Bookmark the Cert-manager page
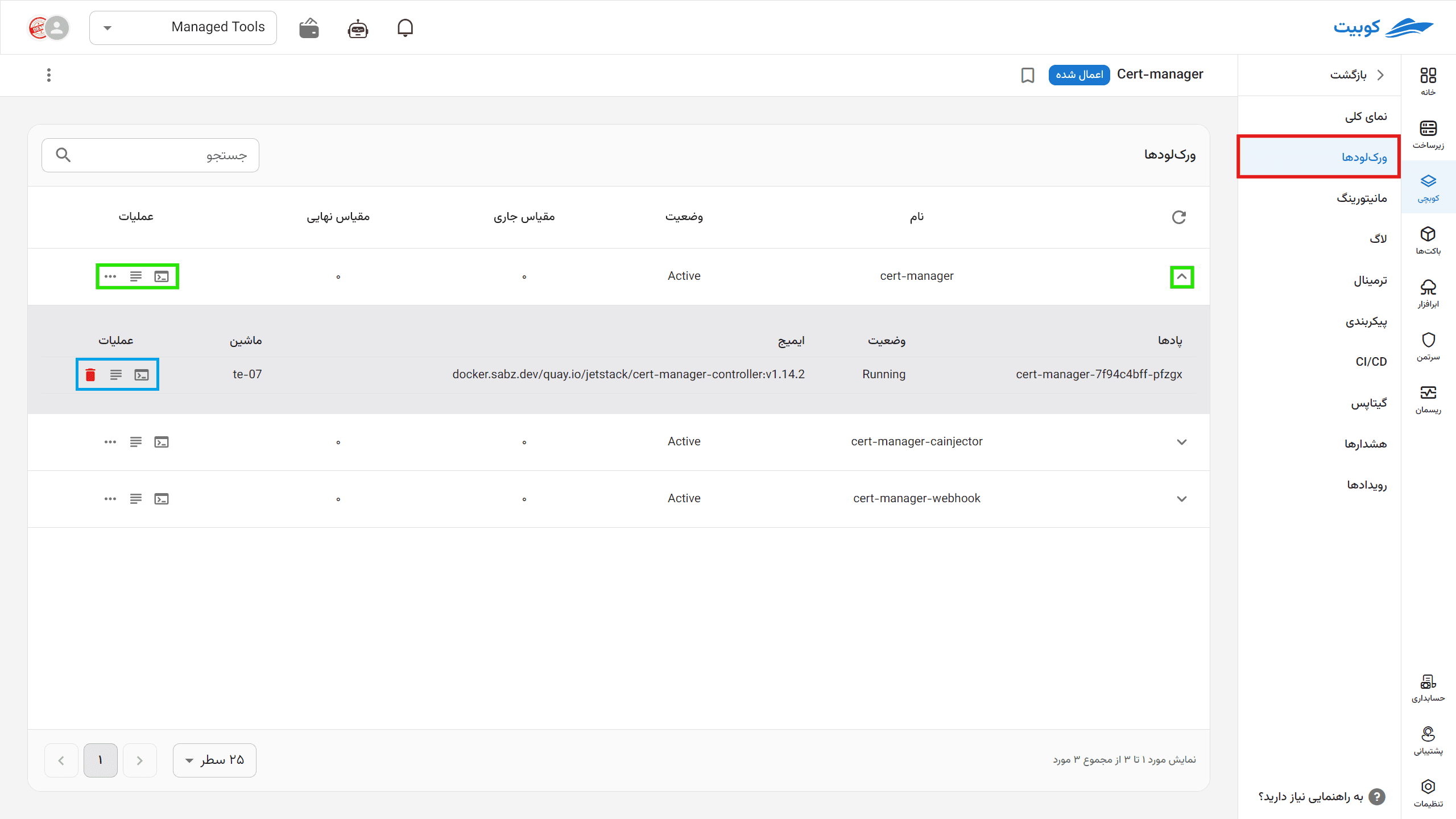1456x819 pixels. point(1027,75)
